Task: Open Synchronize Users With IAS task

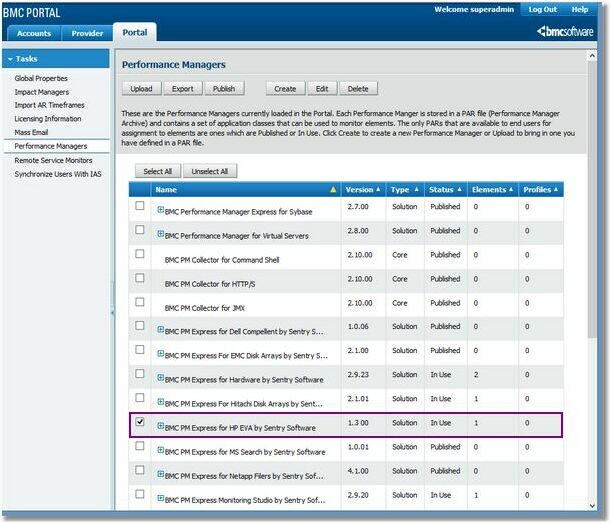Action: (x=58, y=174)
